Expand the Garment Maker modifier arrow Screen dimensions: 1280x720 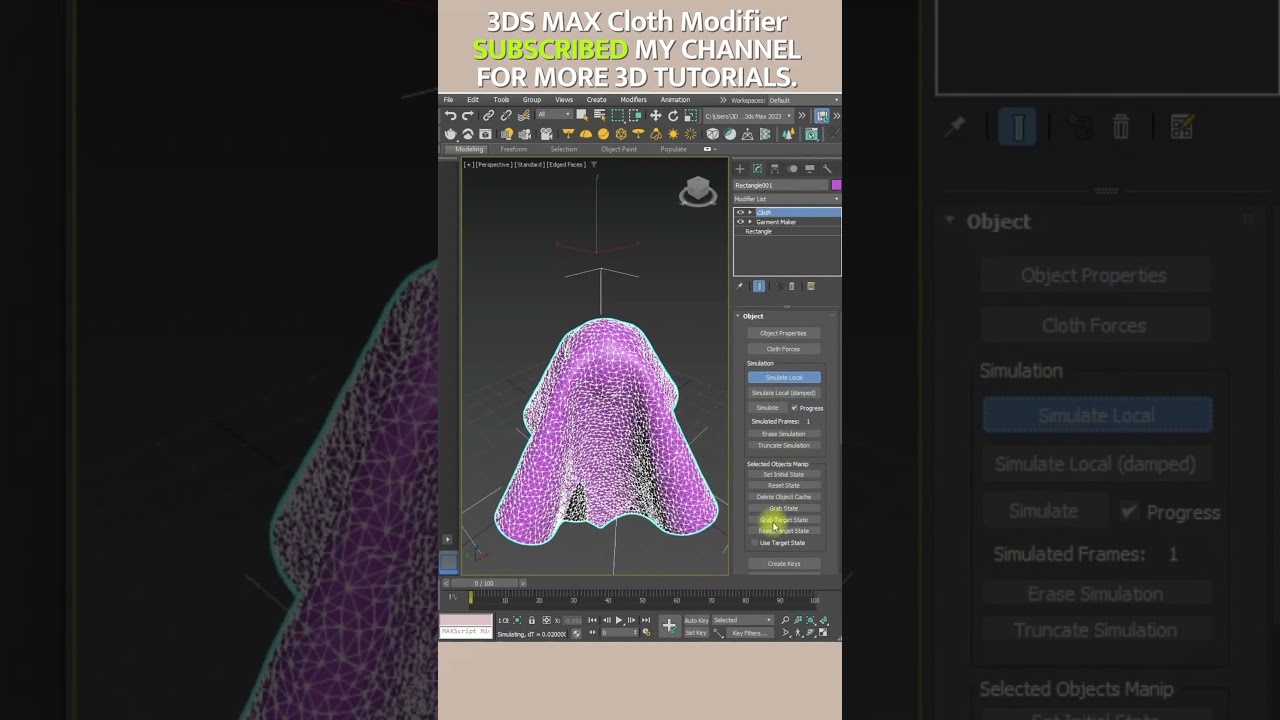click(750, 222)
